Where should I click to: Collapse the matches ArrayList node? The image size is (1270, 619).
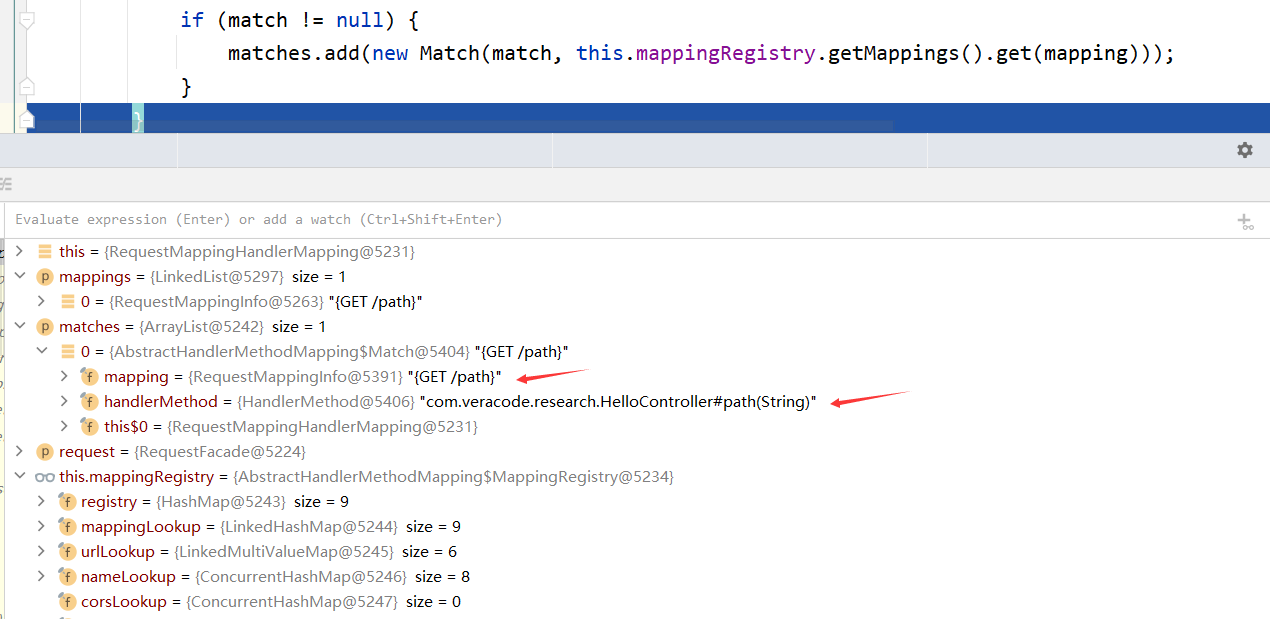click(19, 326)
